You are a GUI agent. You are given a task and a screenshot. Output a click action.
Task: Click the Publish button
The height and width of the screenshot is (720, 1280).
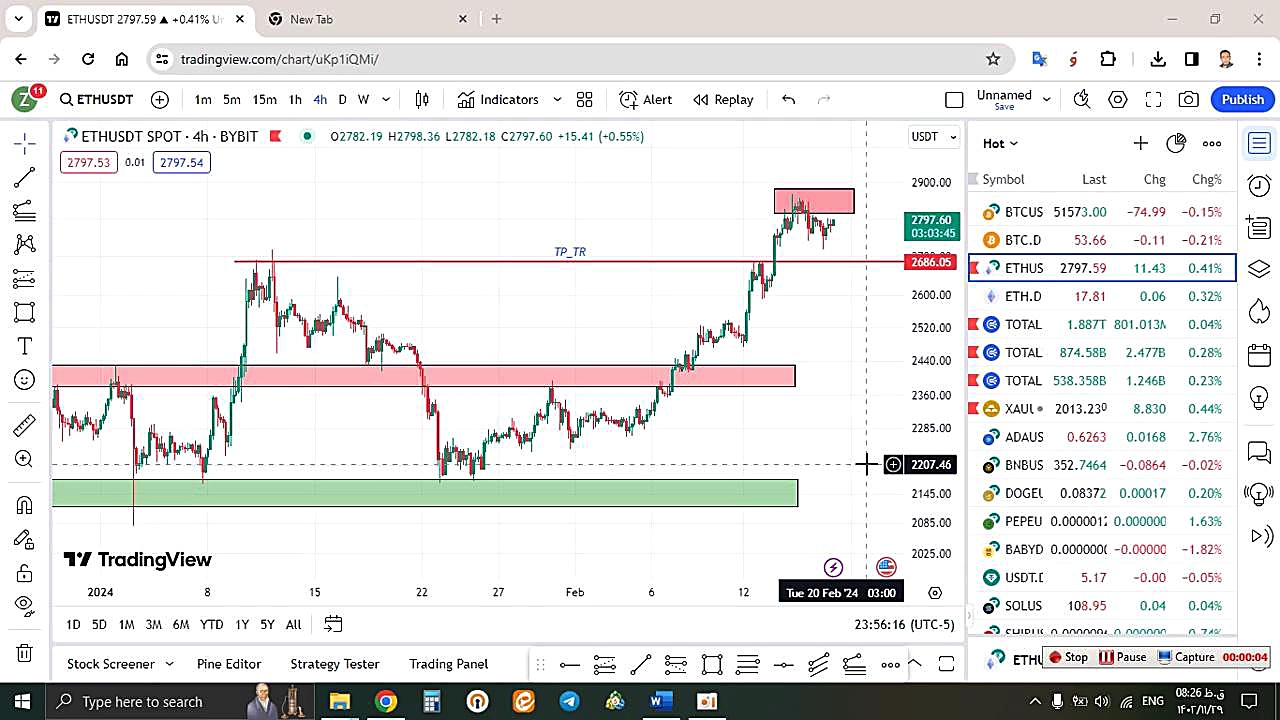click(x=1243, y=99)
